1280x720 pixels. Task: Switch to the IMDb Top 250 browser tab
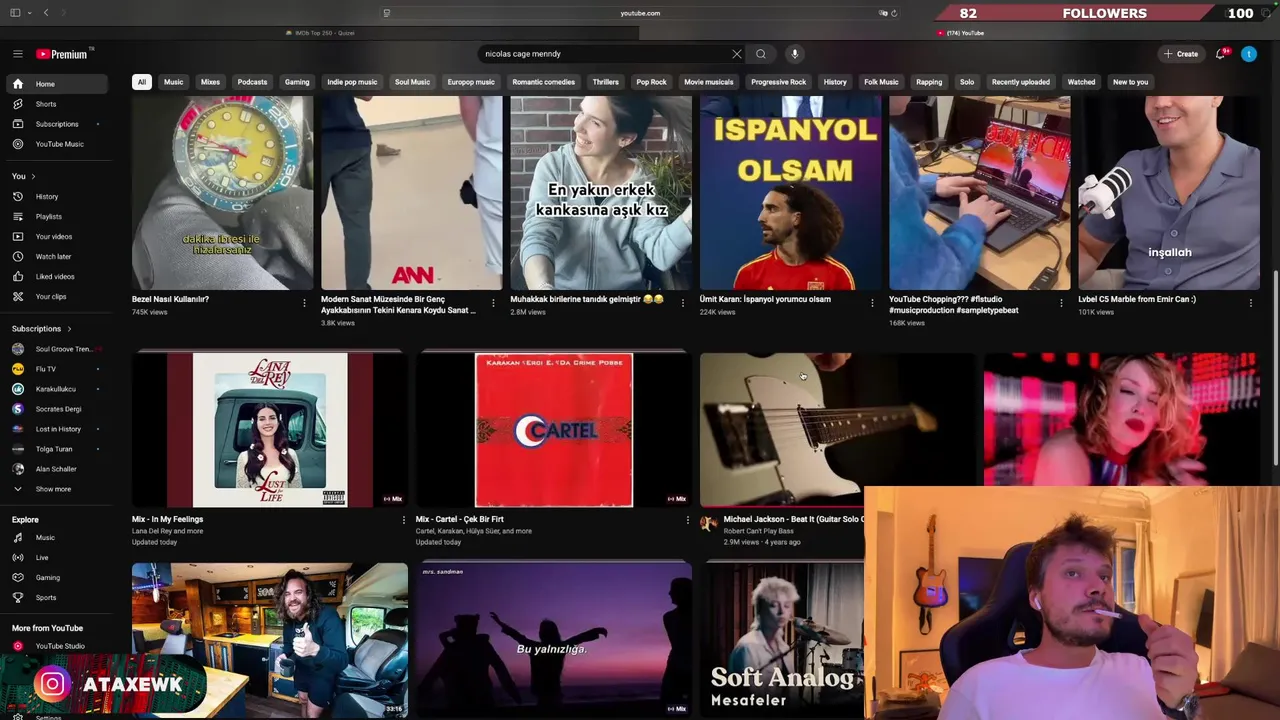tap(320, 33)
